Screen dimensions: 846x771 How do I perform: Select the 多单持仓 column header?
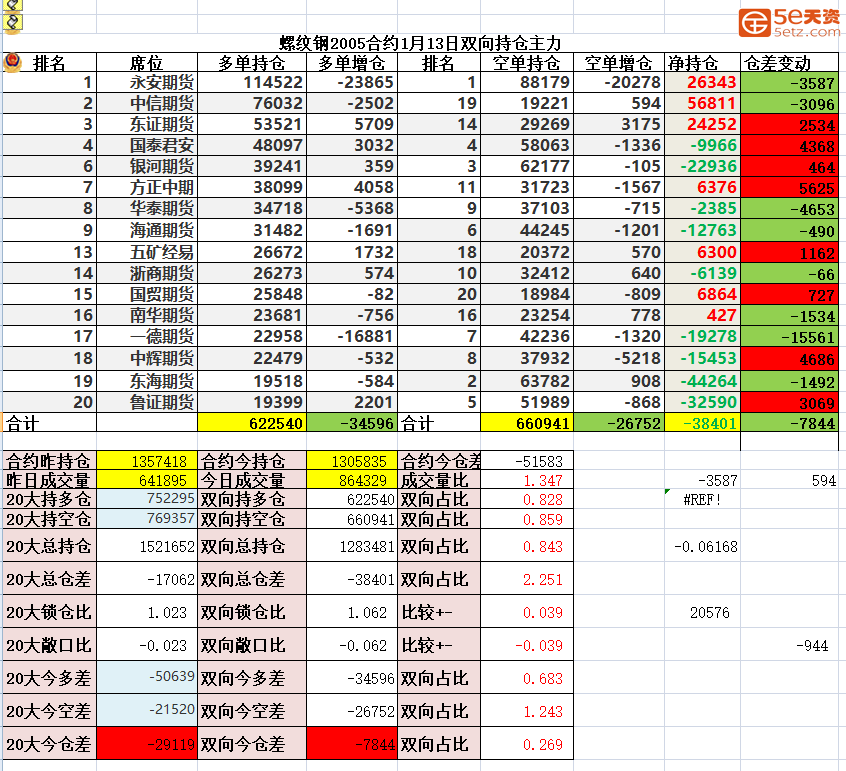click(x=252, y=63)
